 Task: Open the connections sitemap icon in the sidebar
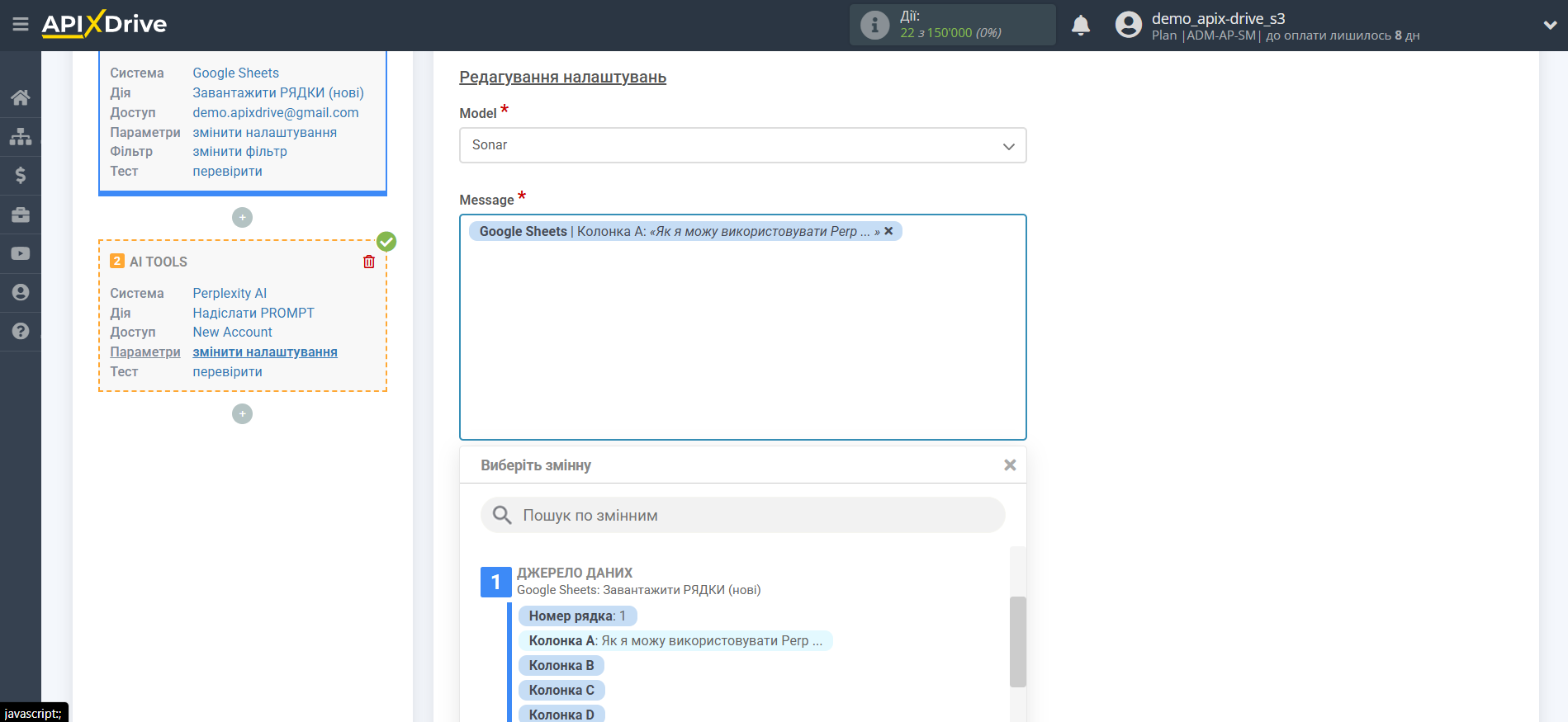click(x=21, y=136)
